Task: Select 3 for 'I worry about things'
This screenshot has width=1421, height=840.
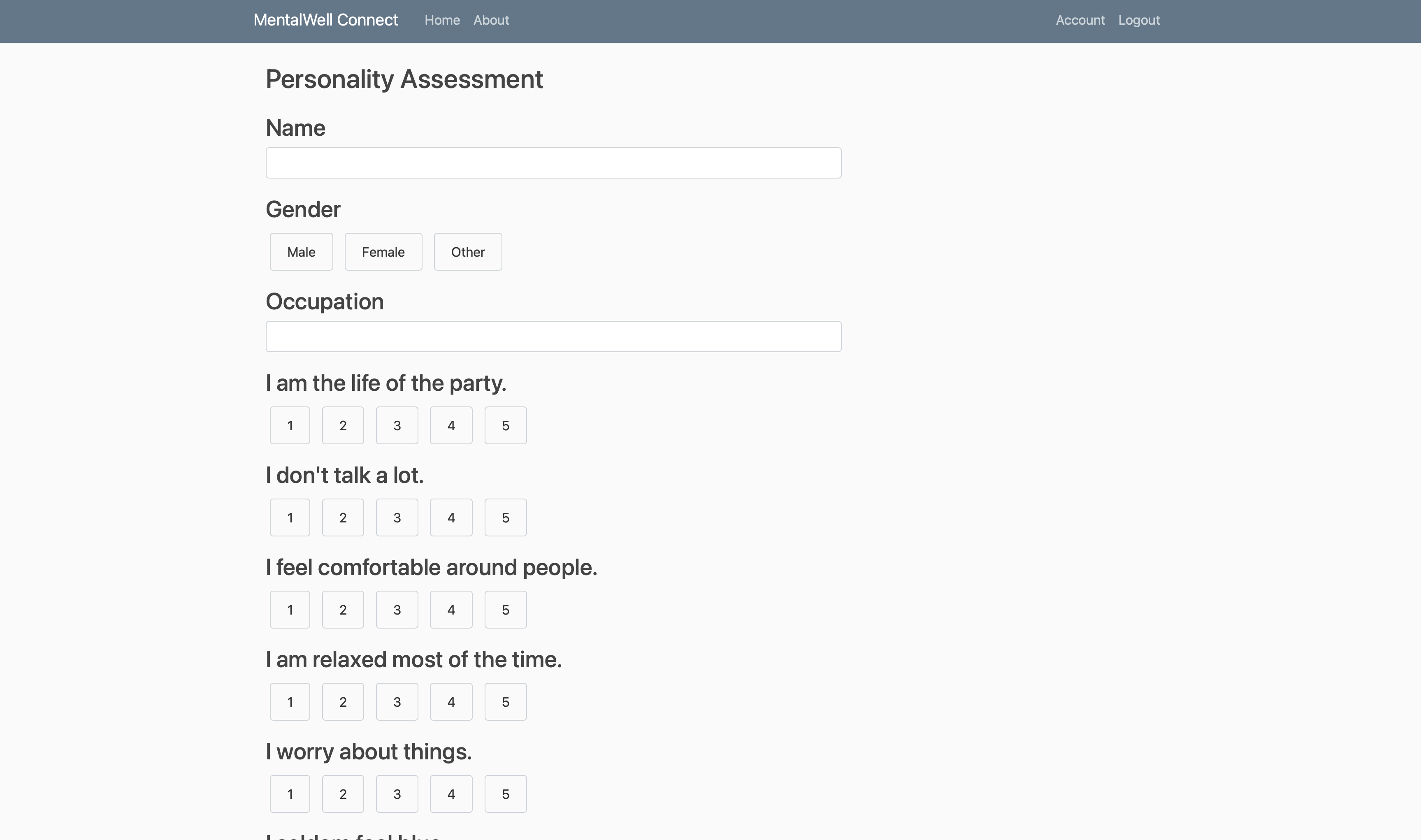Action: [x=397, y=795]
